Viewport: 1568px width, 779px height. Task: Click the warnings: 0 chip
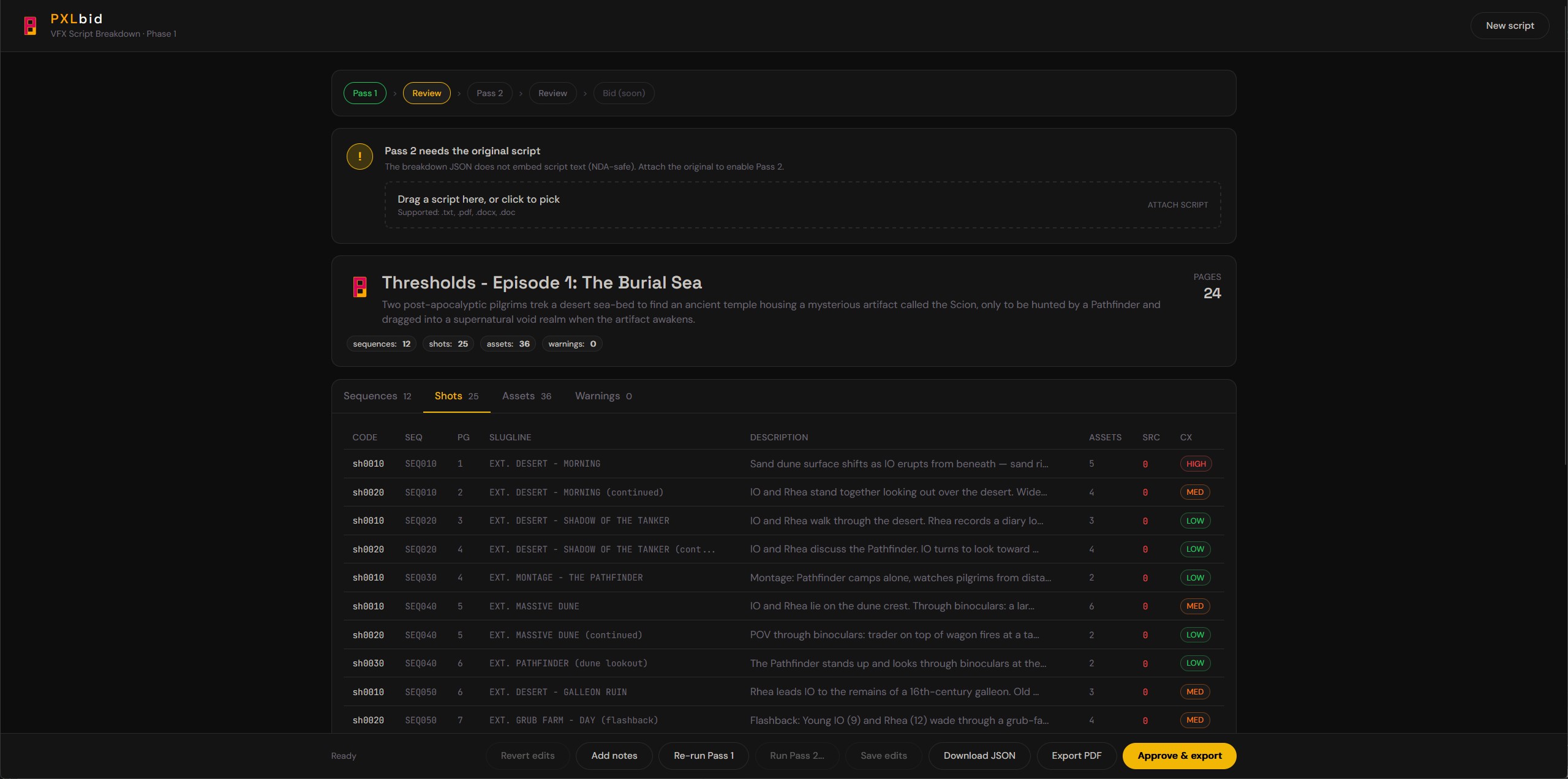click(572, 344)
